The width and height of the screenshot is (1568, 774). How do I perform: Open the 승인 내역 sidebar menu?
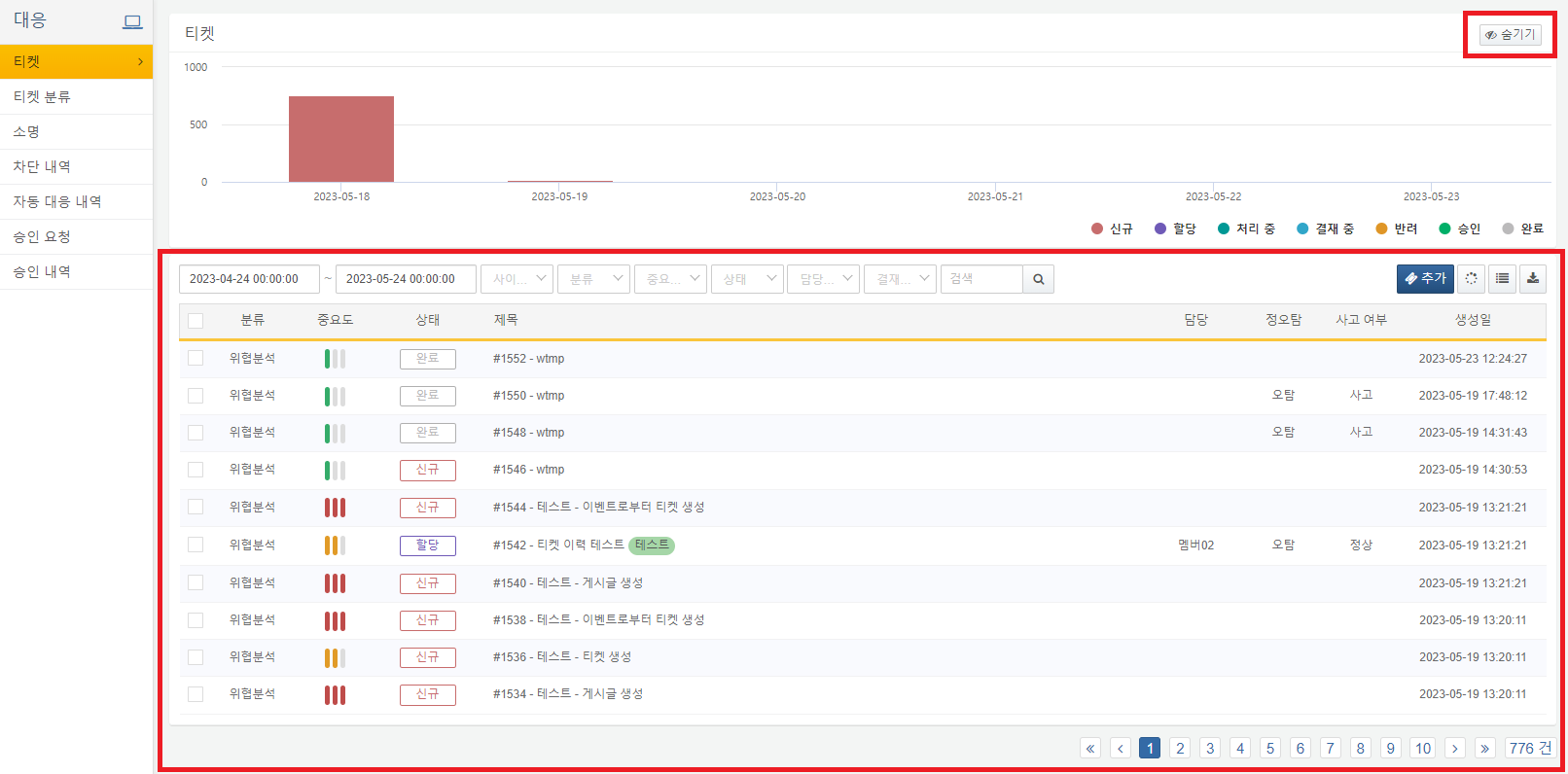coord(76,272)
